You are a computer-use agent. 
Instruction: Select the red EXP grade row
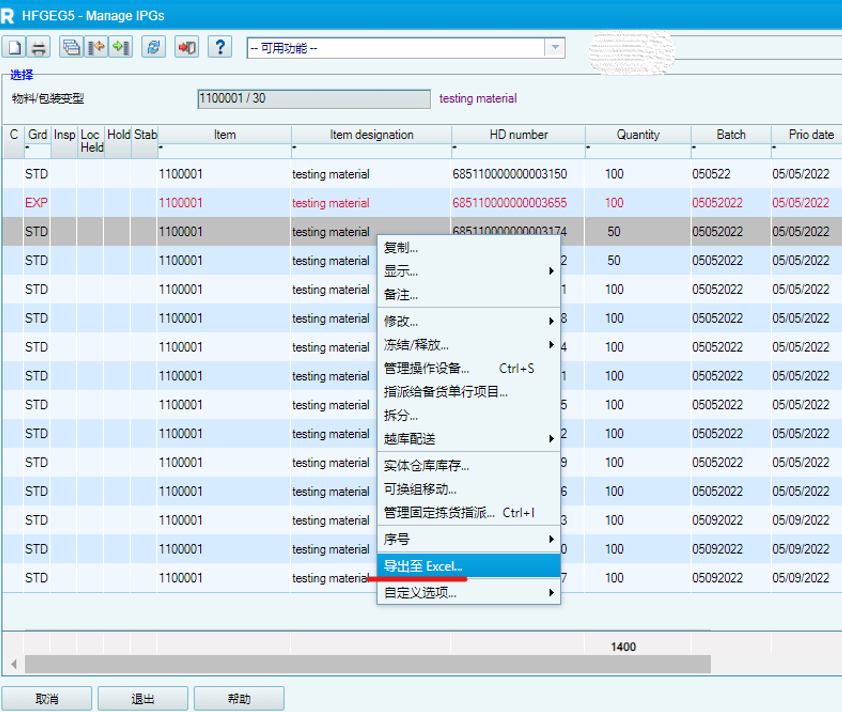(x=36, y=203)
